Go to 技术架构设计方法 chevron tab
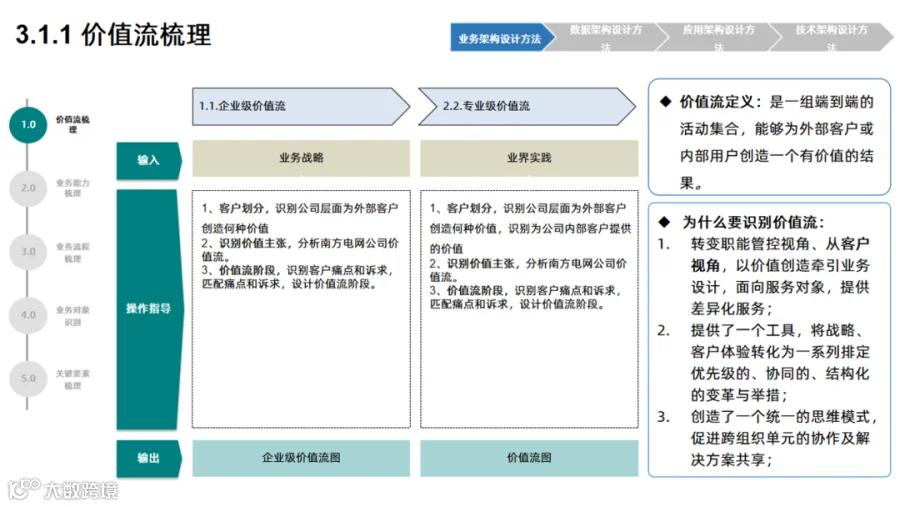 point(831,37)
